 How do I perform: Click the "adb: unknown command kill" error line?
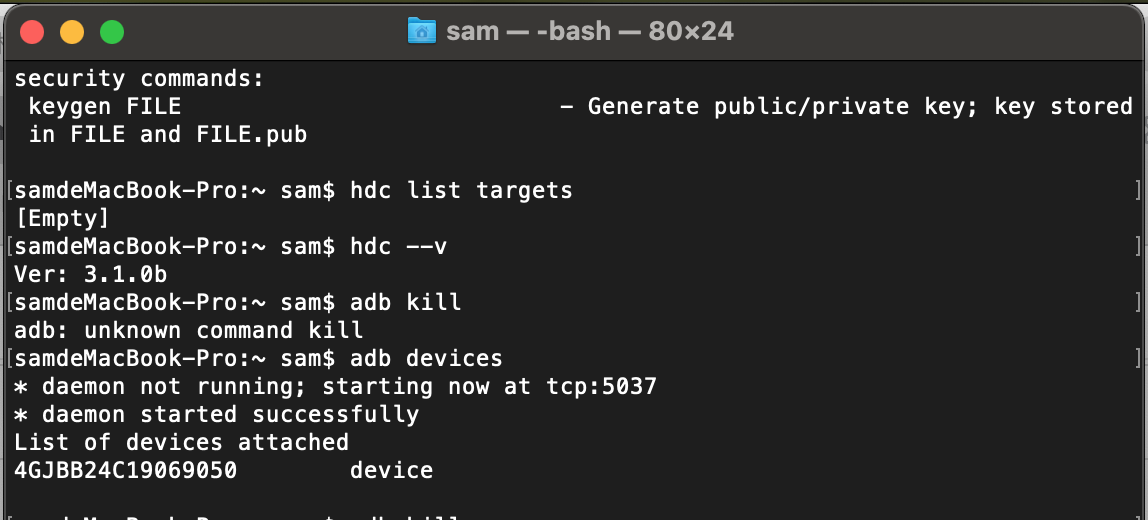189,330
